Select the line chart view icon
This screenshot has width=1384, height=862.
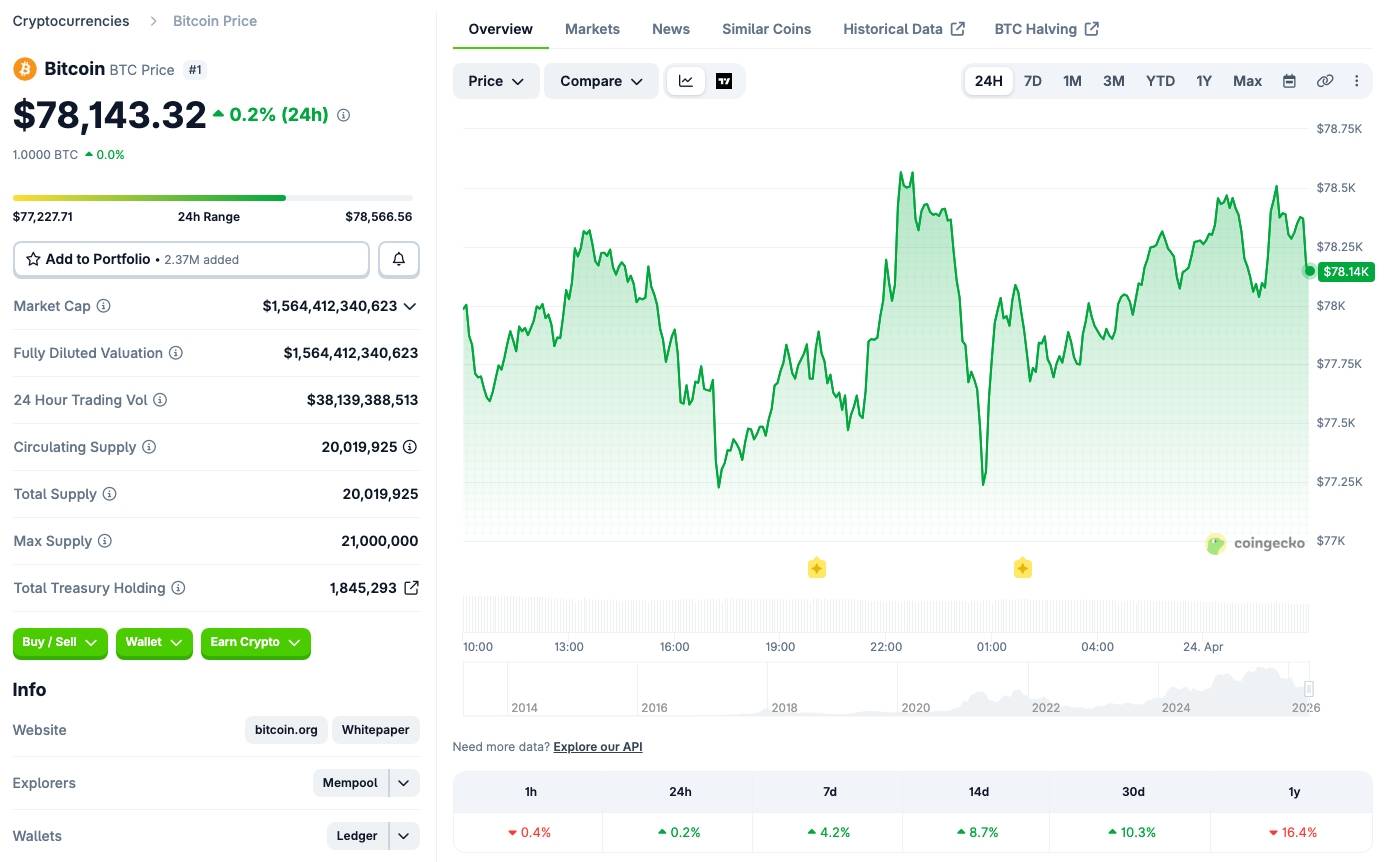tap(686, 81)
